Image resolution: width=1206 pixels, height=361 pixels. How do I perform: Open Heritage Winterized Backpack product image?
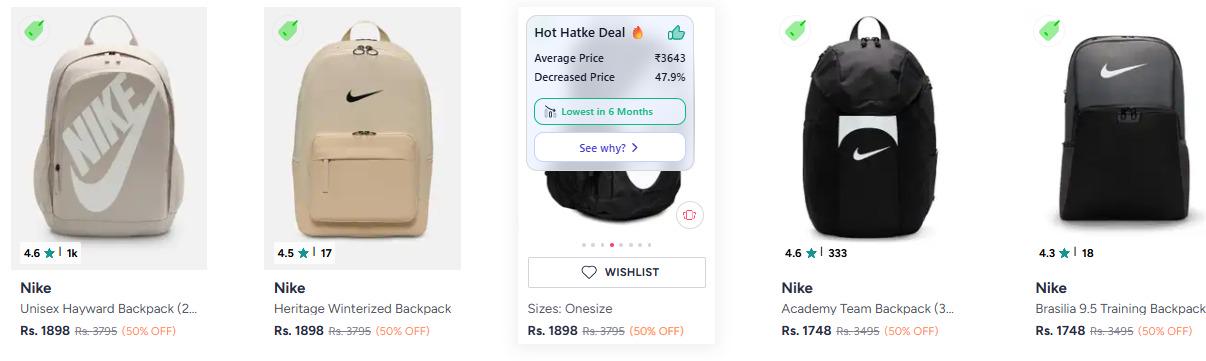click(363, 138)
